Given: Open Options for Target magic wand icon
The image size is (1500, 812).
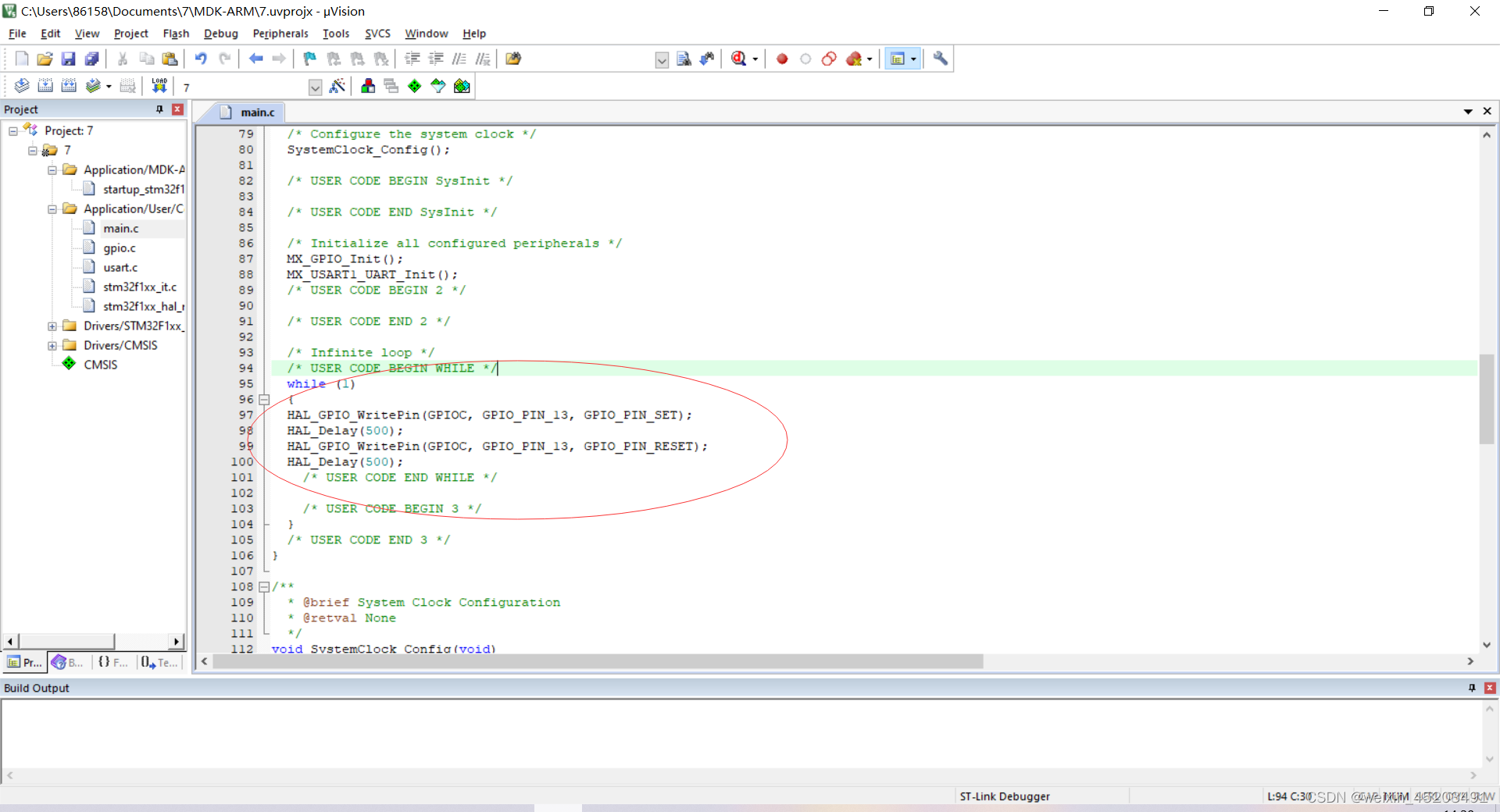Looking at the screenshot, I should 337,86.
